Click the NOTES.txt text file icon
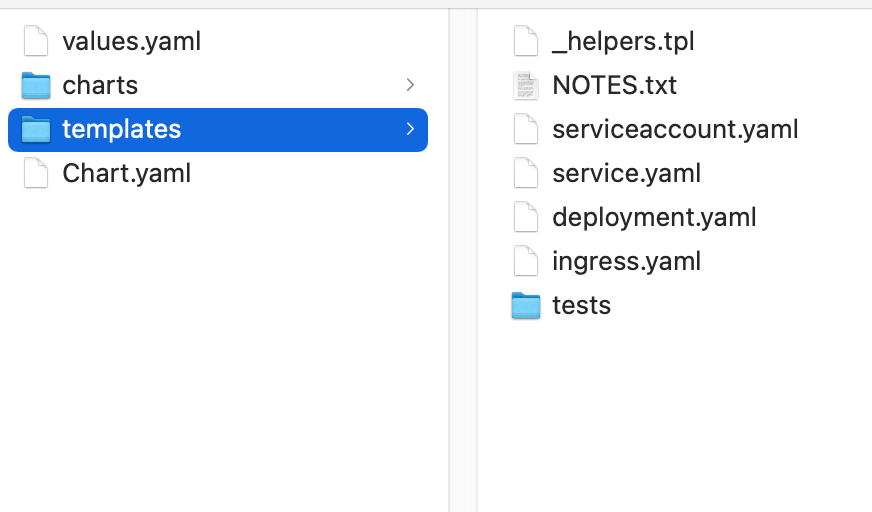 526,86
